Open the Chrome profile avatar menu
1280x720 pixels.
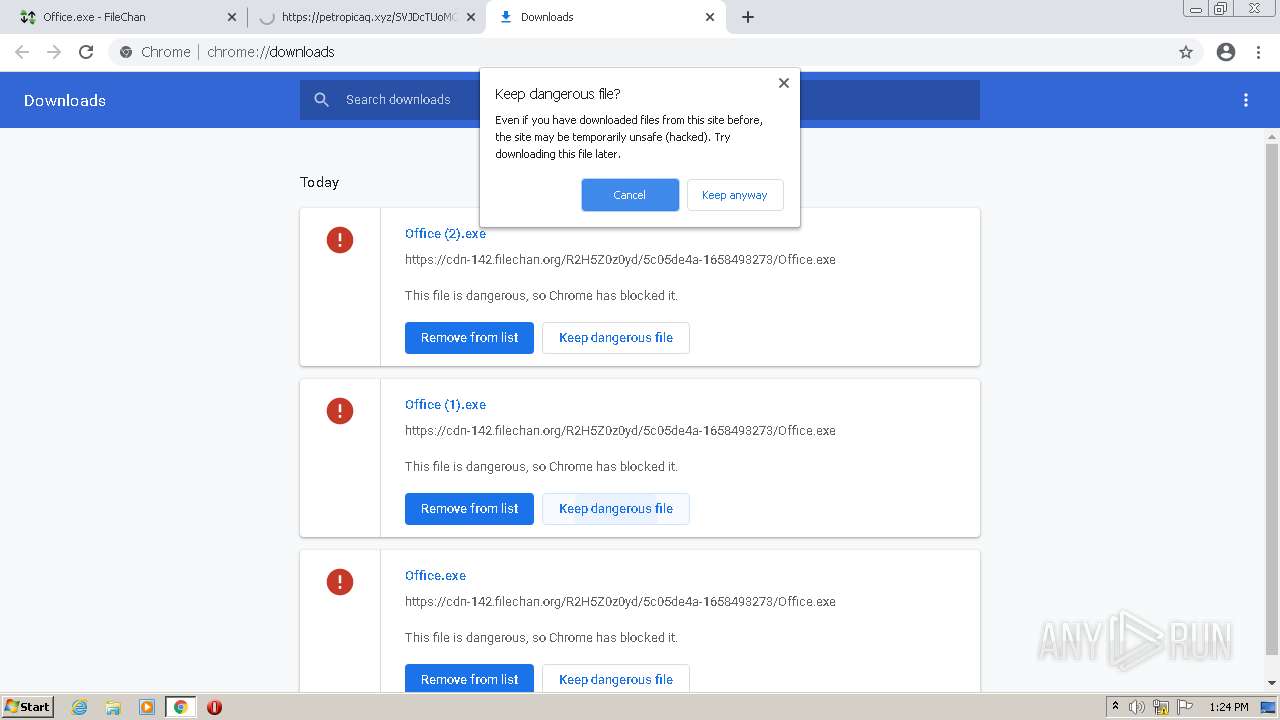(1226, 52)
